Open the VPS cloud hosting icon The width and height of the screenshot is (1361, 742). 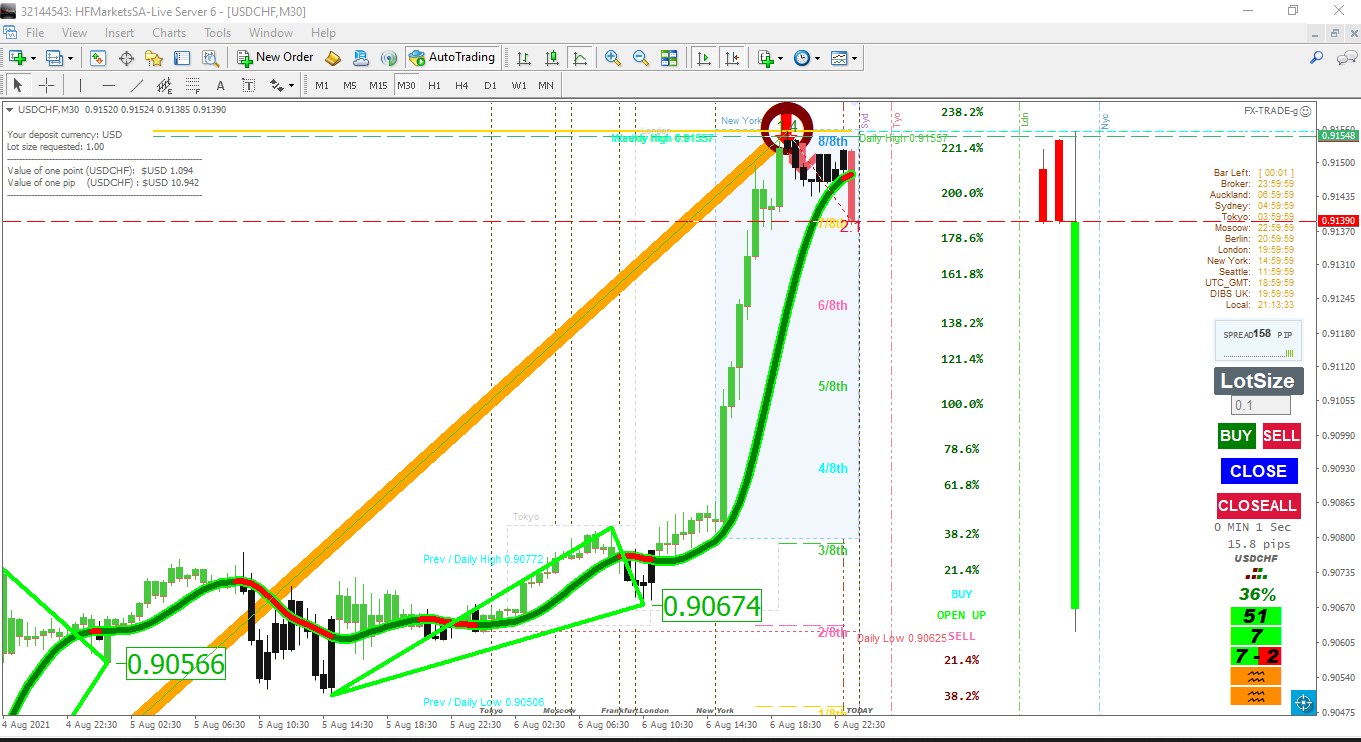362,58
